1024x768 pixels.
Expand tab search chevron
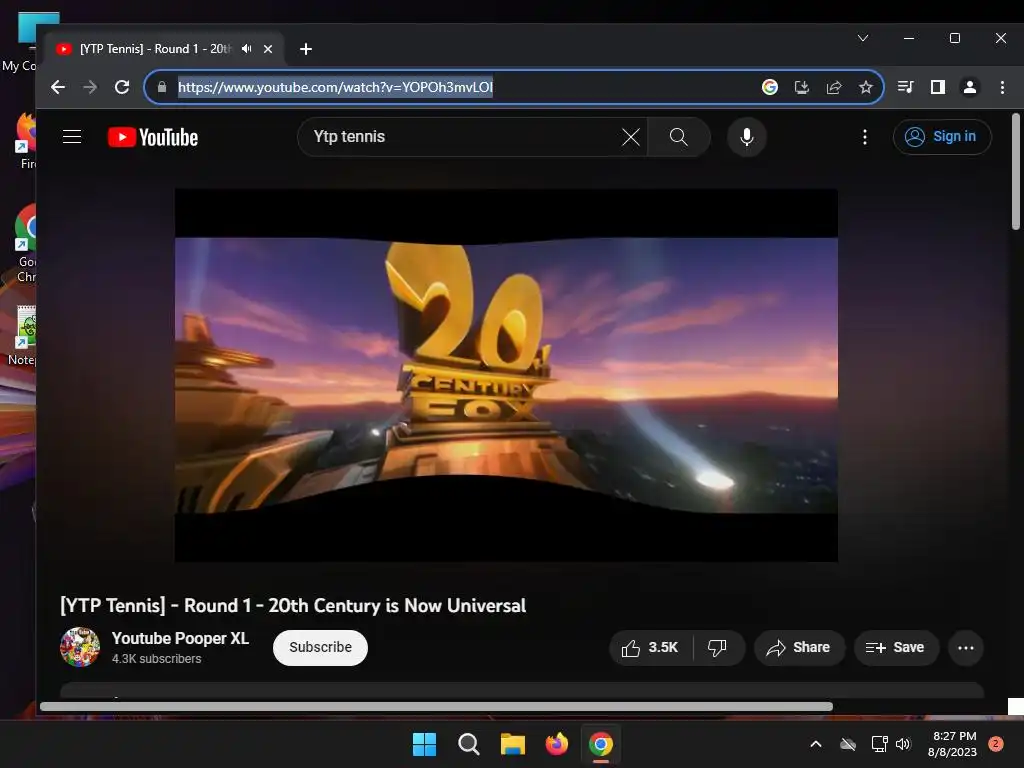coord(863,38)
